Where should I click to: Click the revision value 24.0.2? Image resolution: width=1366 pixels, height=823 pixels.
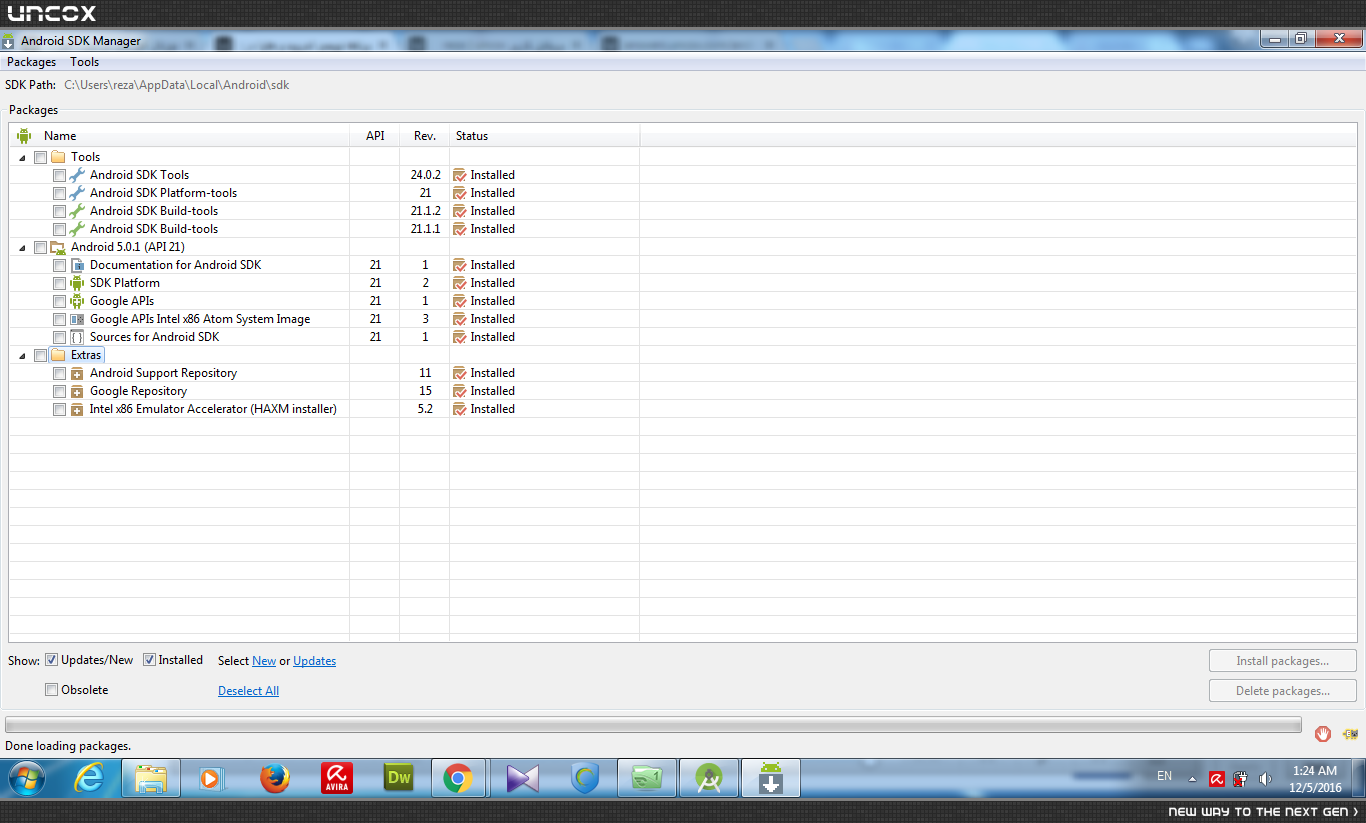pos(425,175)
